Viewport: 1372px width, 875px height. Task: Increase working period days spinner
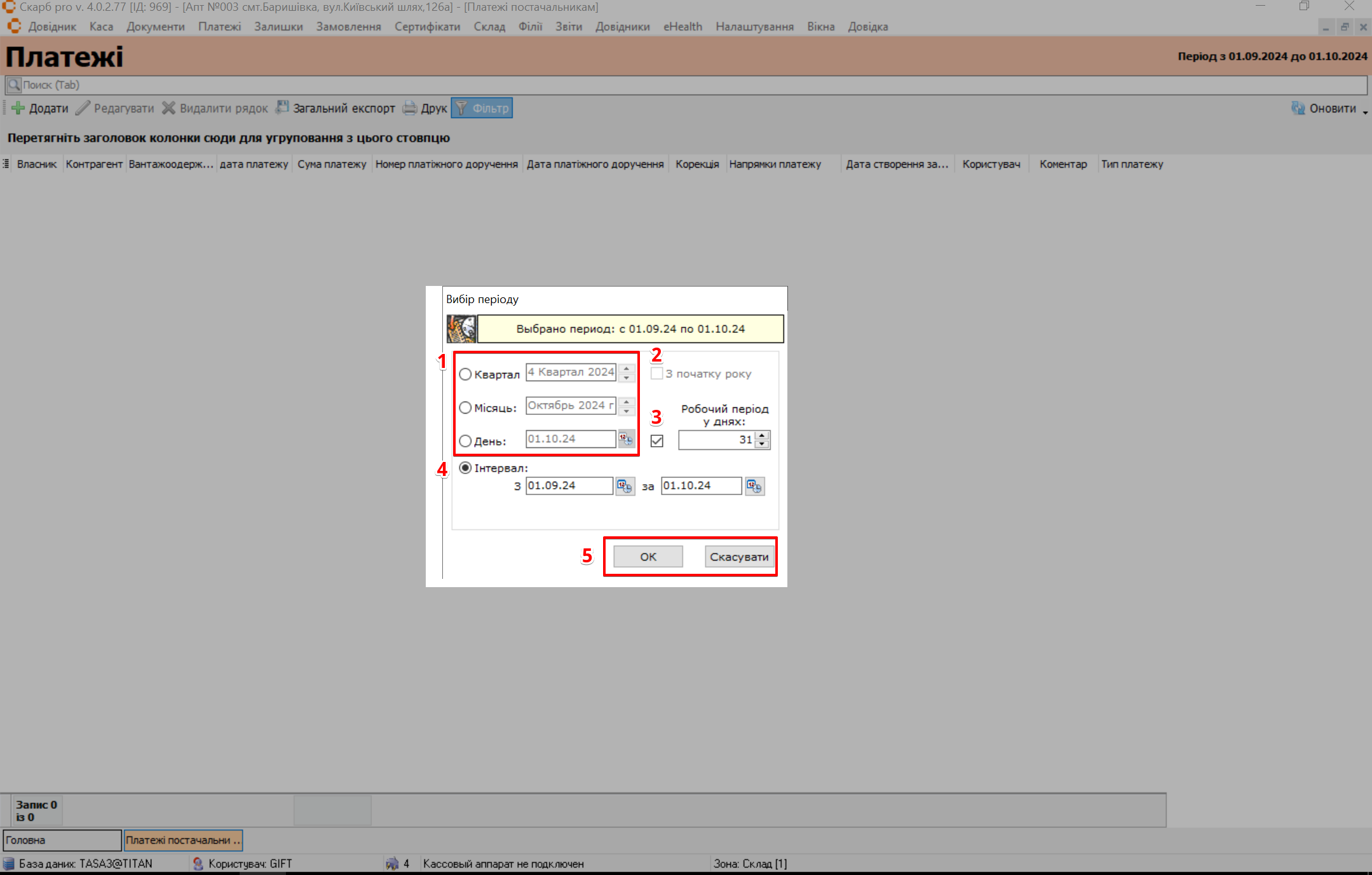point(763,435)
